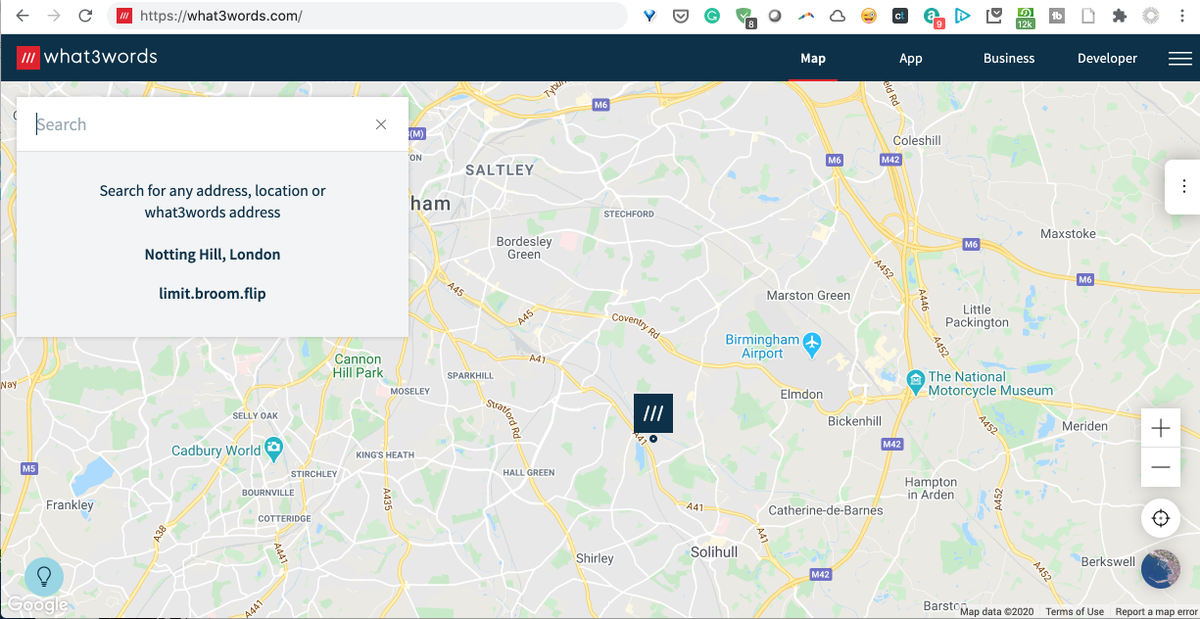Click the browser address bar URL
1200x619 pixels.
[221, 16]
